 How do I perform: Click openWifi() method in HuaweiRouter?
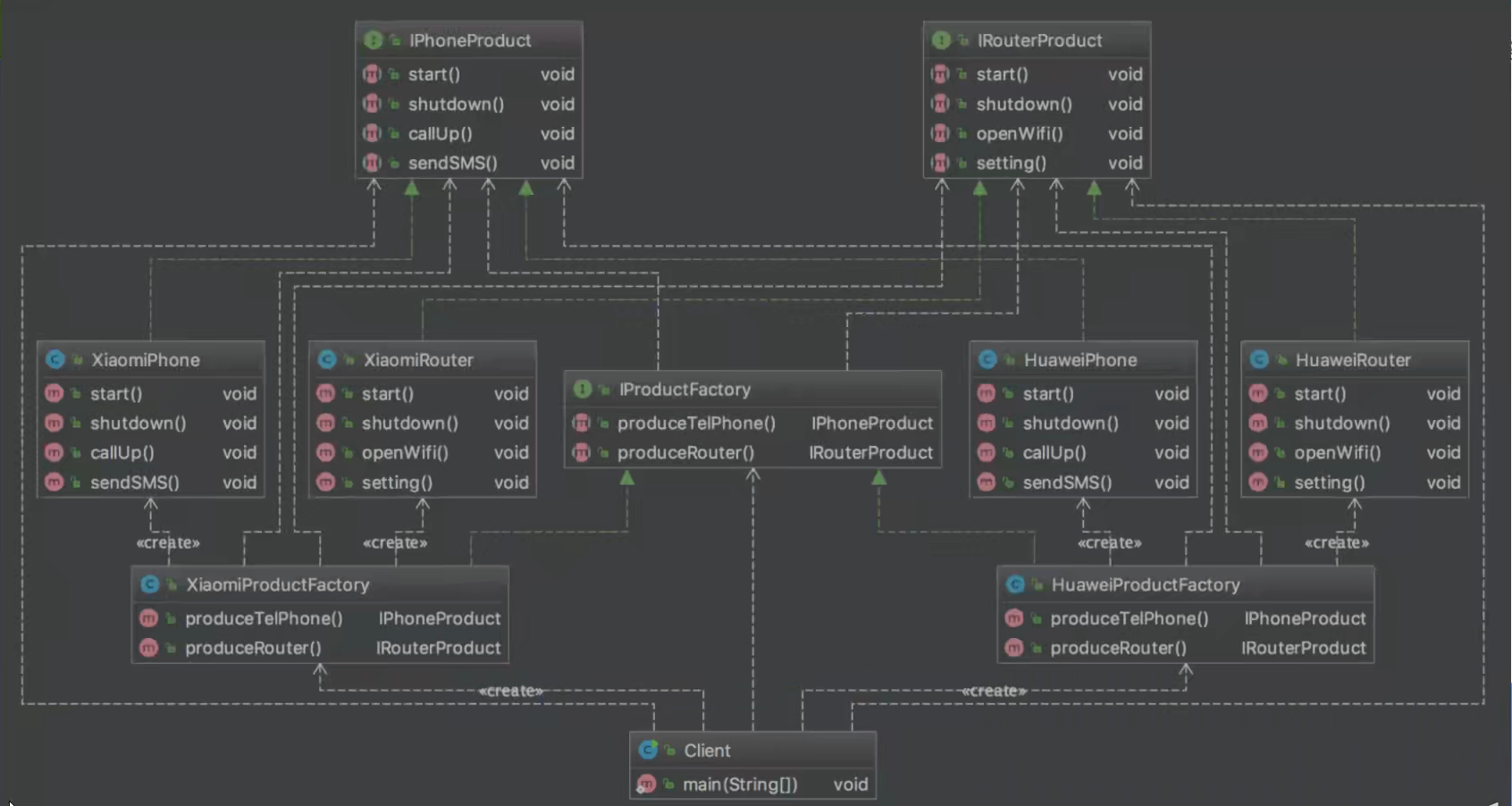click(x=1338, y=452)
